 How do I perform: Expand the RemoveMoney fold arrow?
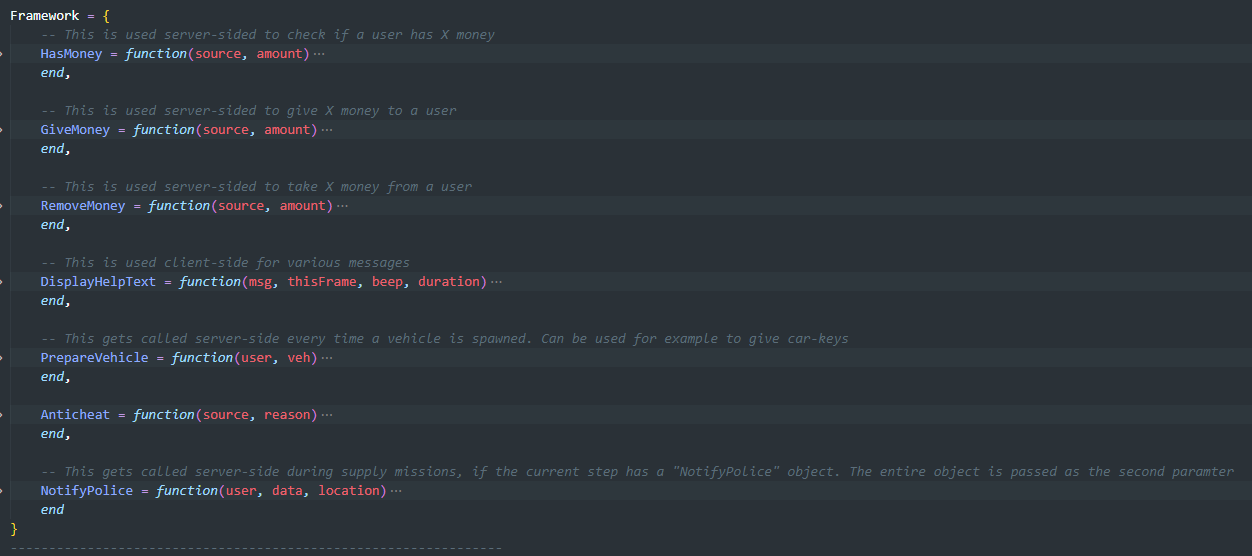(x=3, y=206)
